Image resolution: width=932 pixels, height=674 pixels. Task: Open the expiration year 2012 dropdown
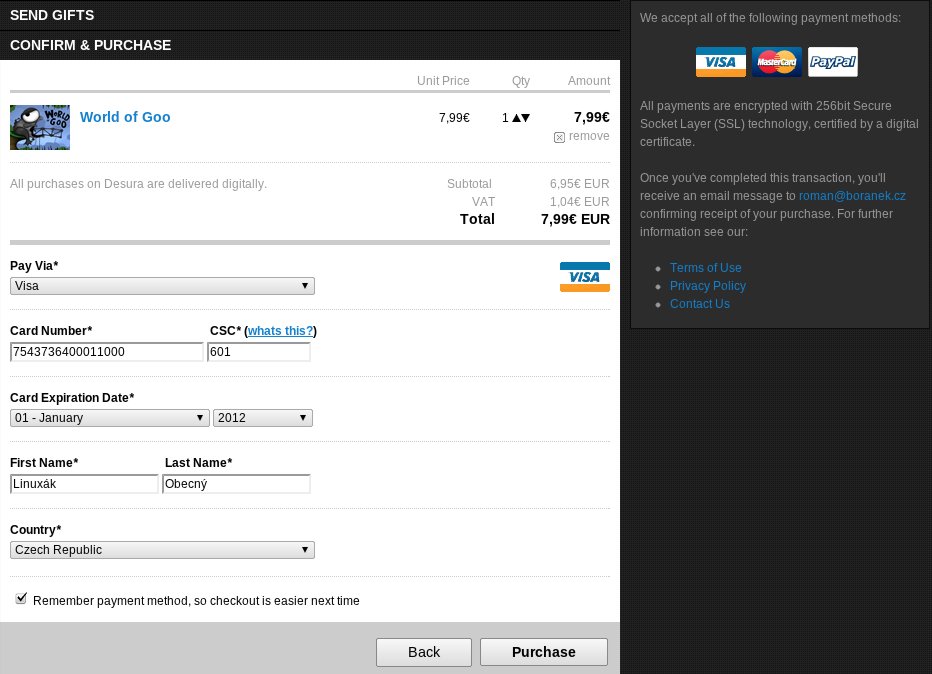(x=262, y=418)
